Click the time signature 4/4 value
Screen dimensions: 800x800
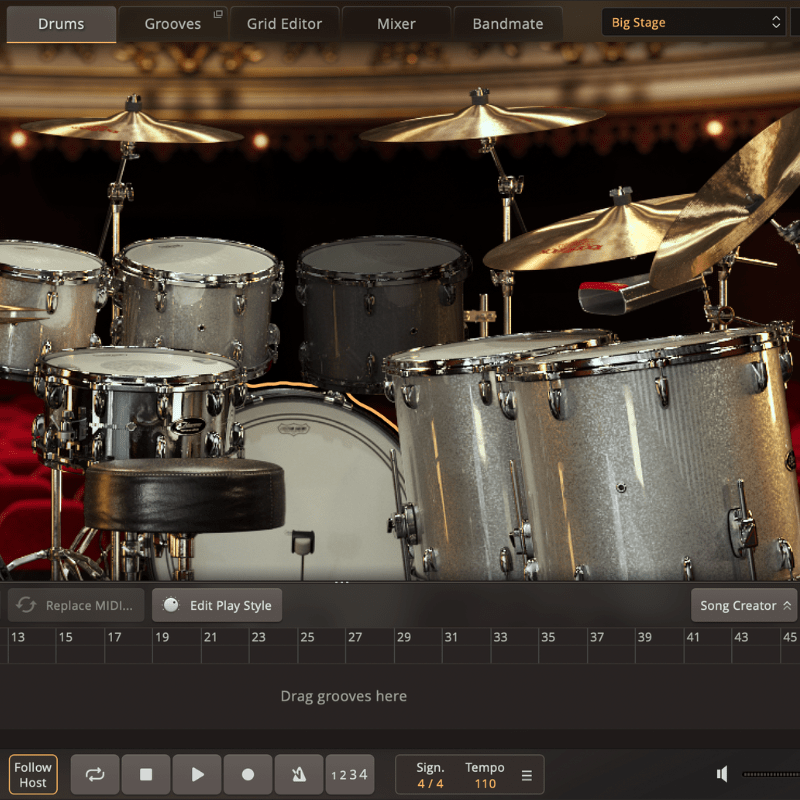[430, 783]
